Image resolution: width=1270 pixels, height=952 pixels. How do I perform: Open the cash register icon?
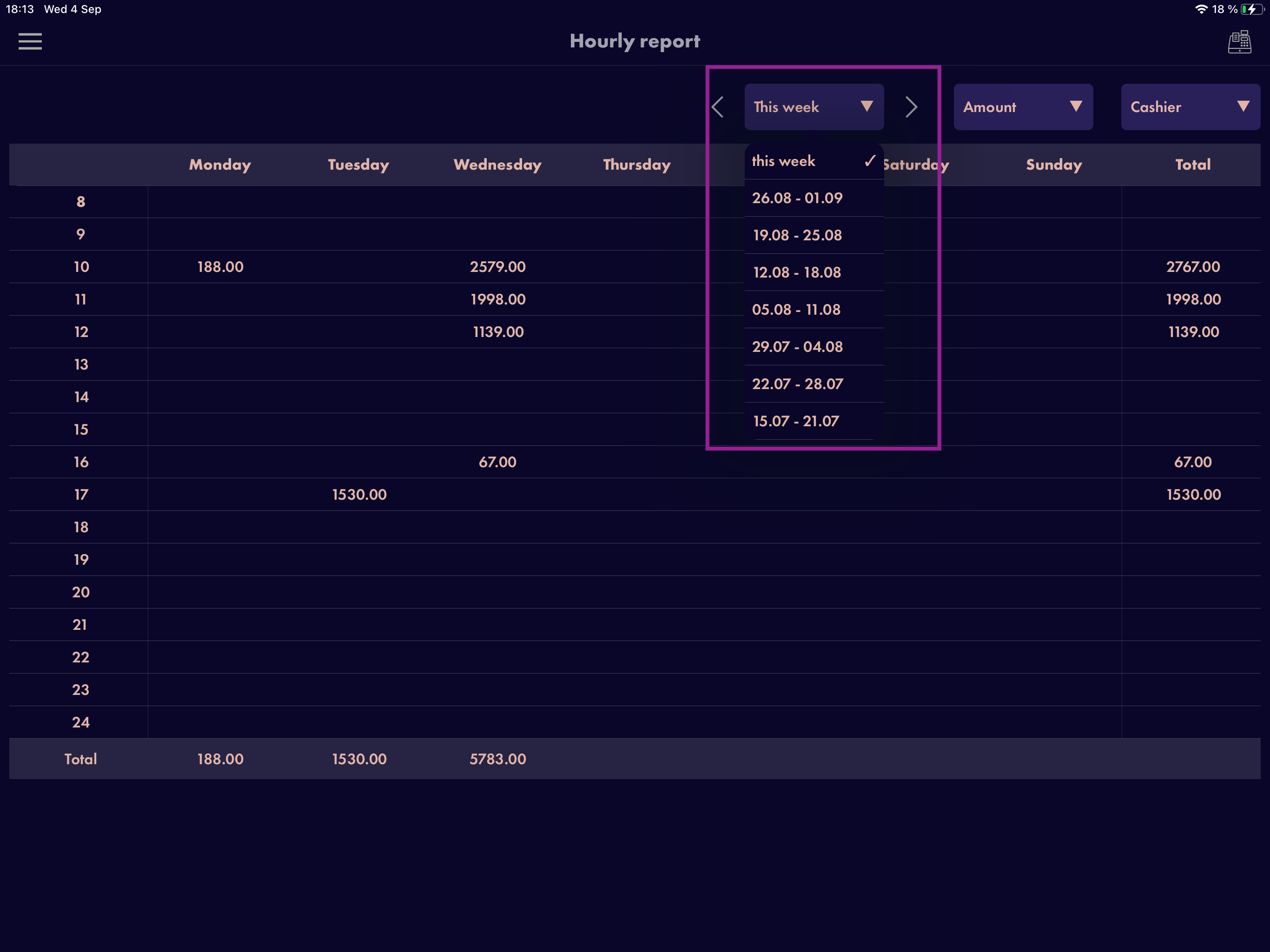(x=1239, y=42)
